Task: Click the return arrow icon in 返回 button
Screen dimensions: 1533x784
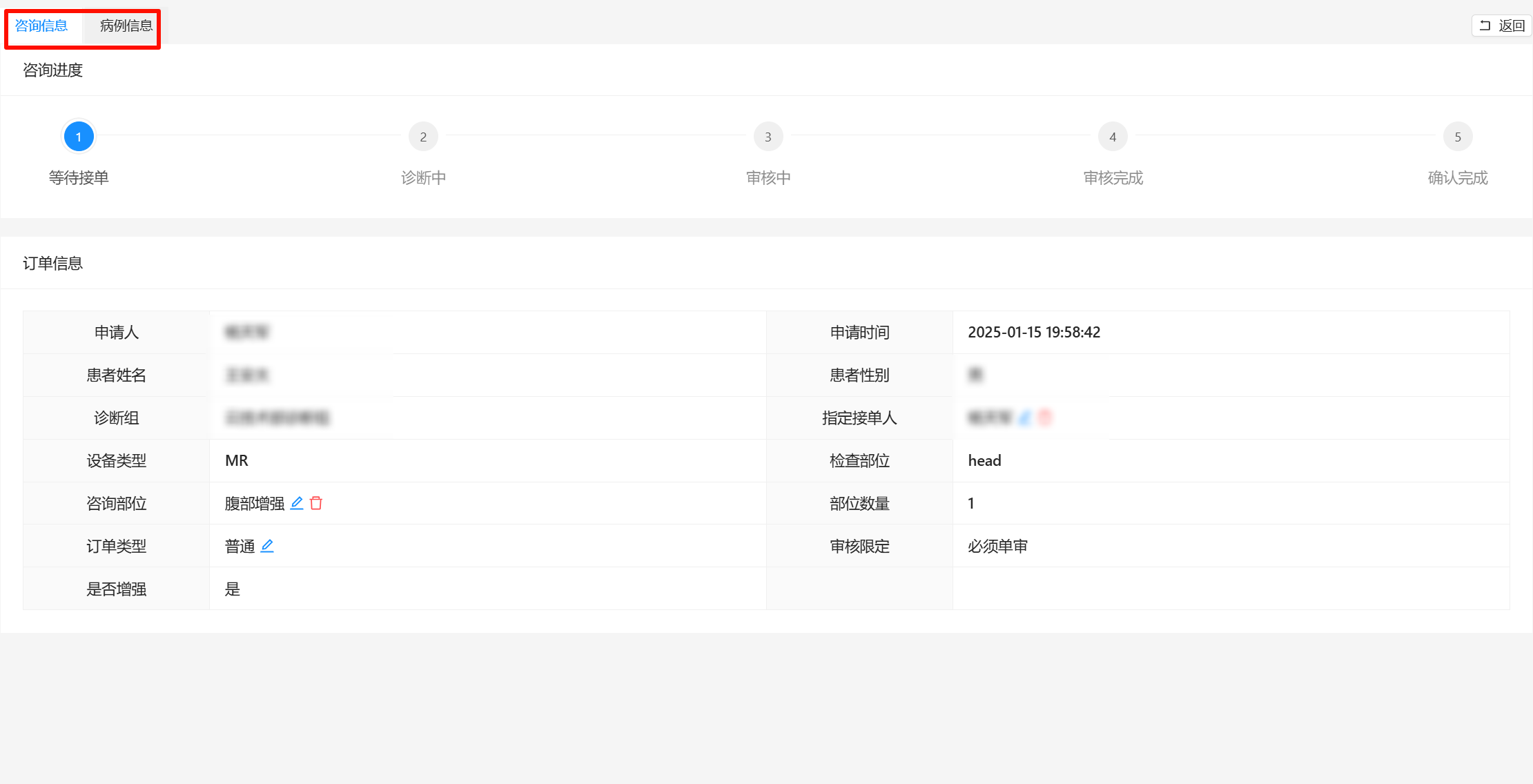Action: coord(1485,26)
